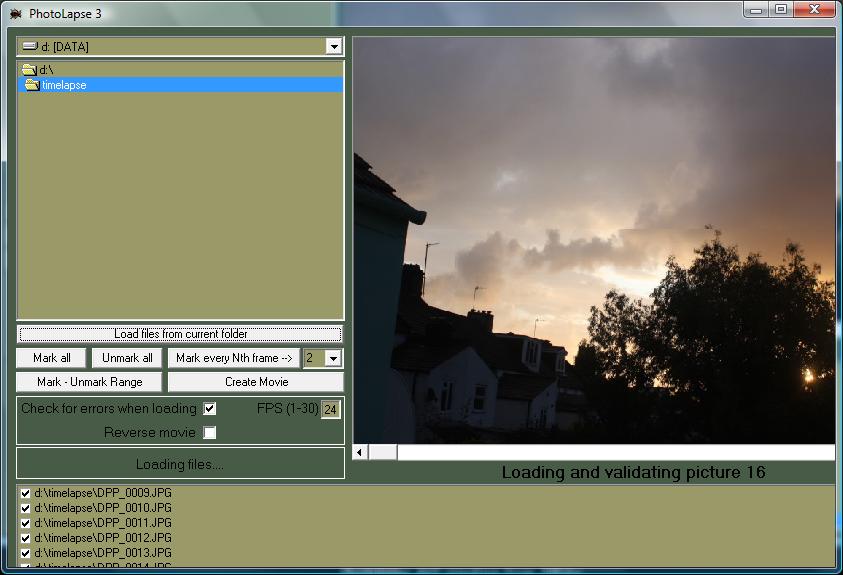The image size is (843, 575).
Task: Click the Unmark all button
Action: tap(127, 358)
